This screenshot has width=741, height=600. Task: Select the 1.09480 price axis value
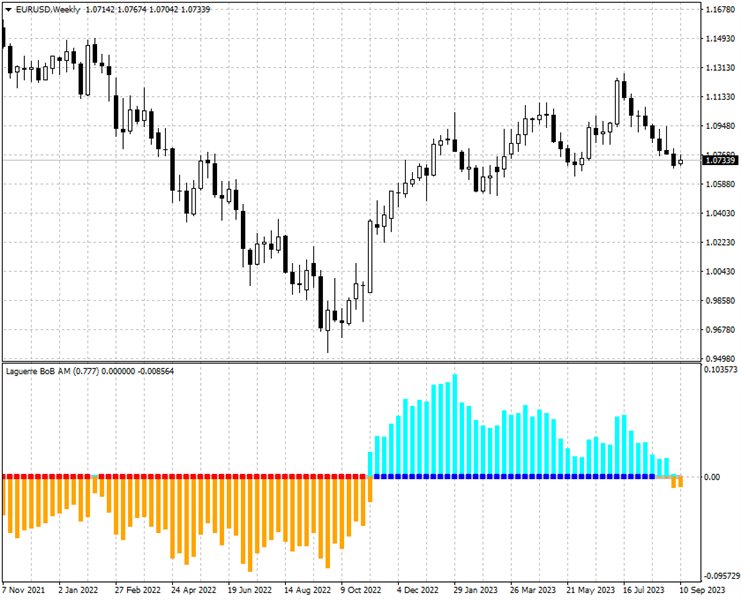tap(721, 126)
